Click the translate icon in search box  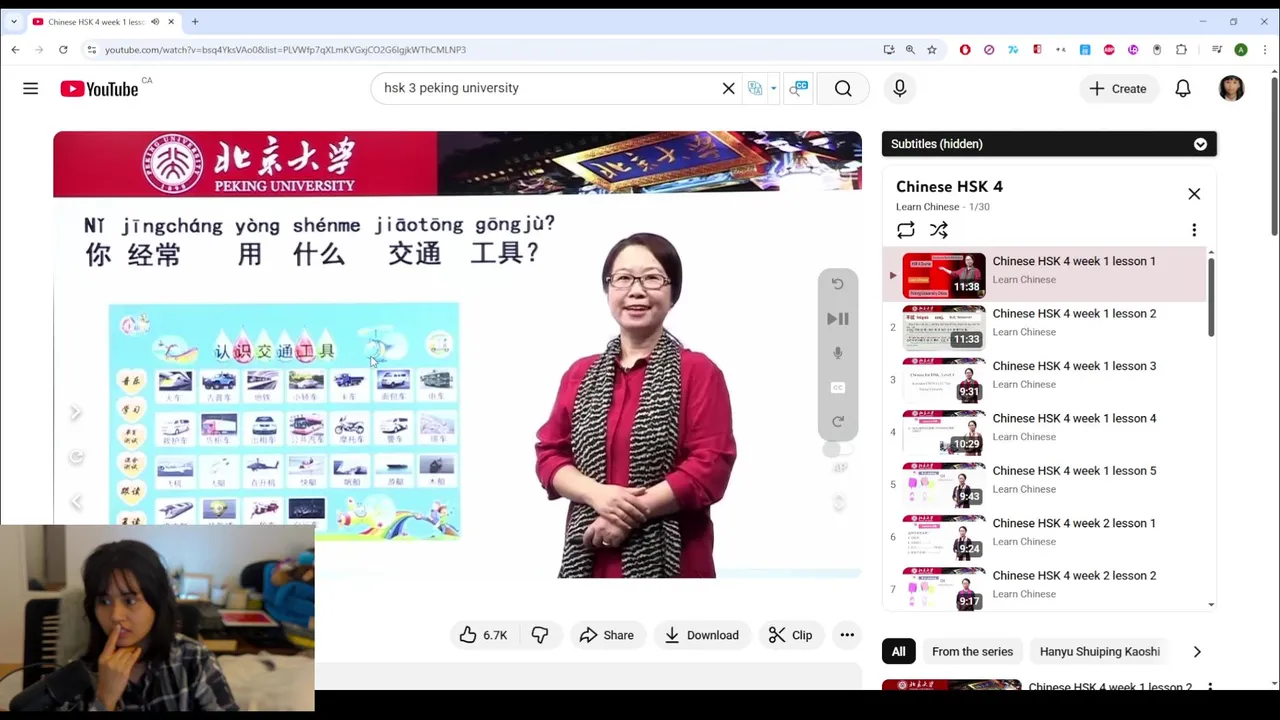click(x=755, y=88)
